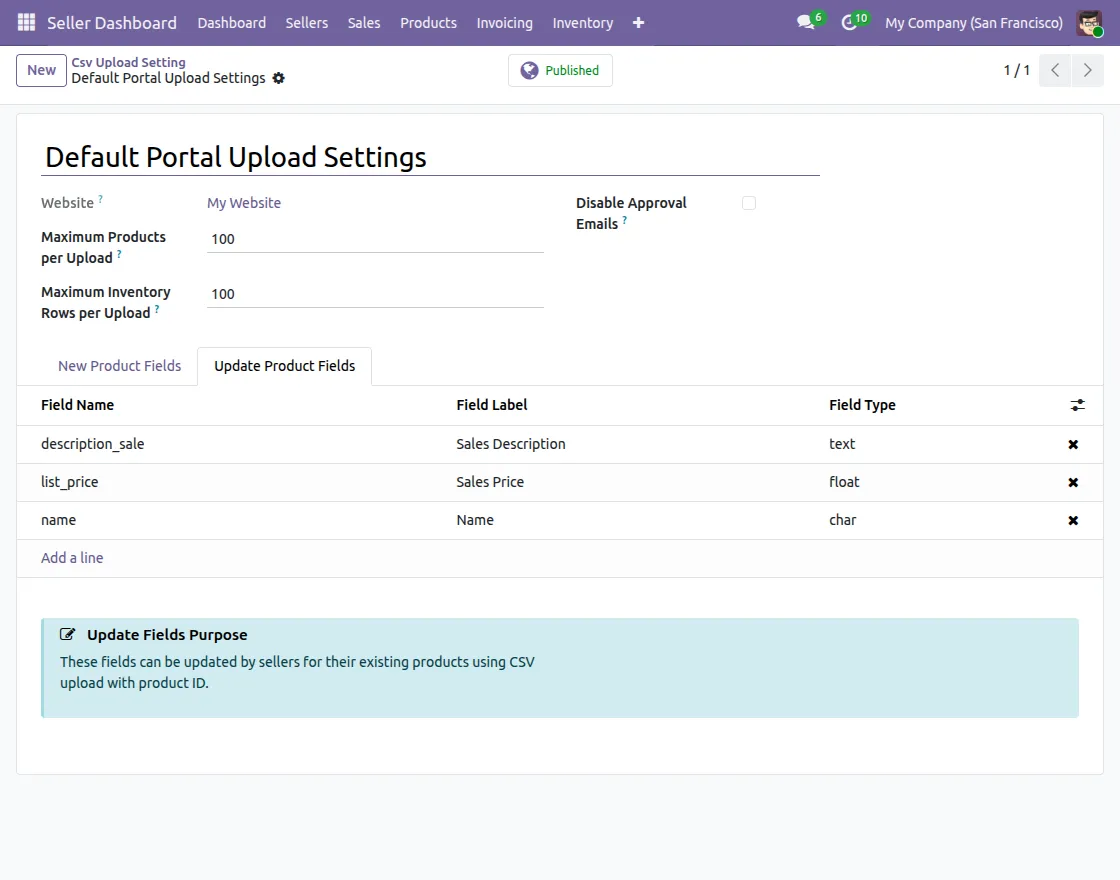This screenshot has width=1120, height=880.
Task: Click the Seller Dashboard app title
Action: pos(111,23)
